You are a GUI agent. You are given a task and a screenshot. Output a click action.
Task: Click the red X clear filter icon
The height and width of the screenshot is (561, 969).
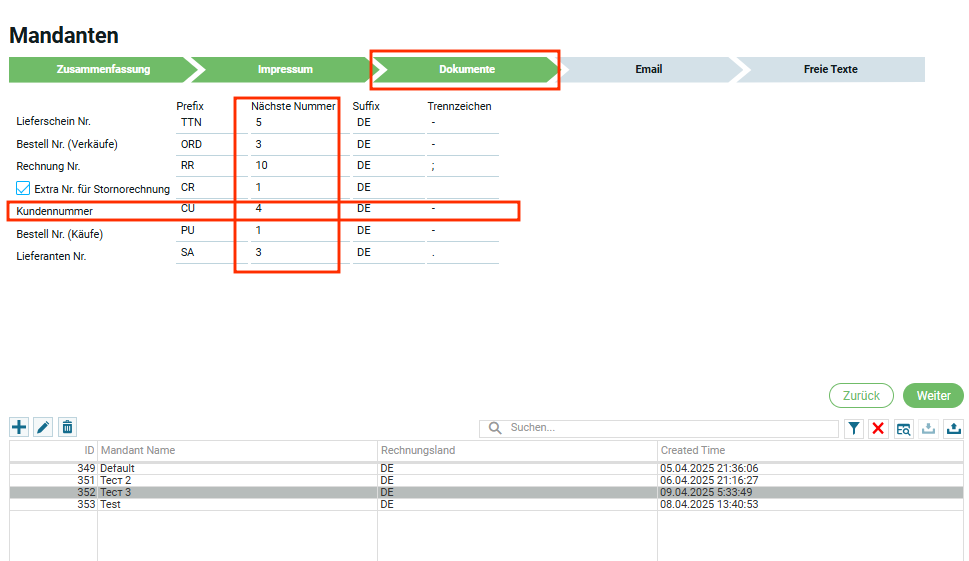(878, 428)
